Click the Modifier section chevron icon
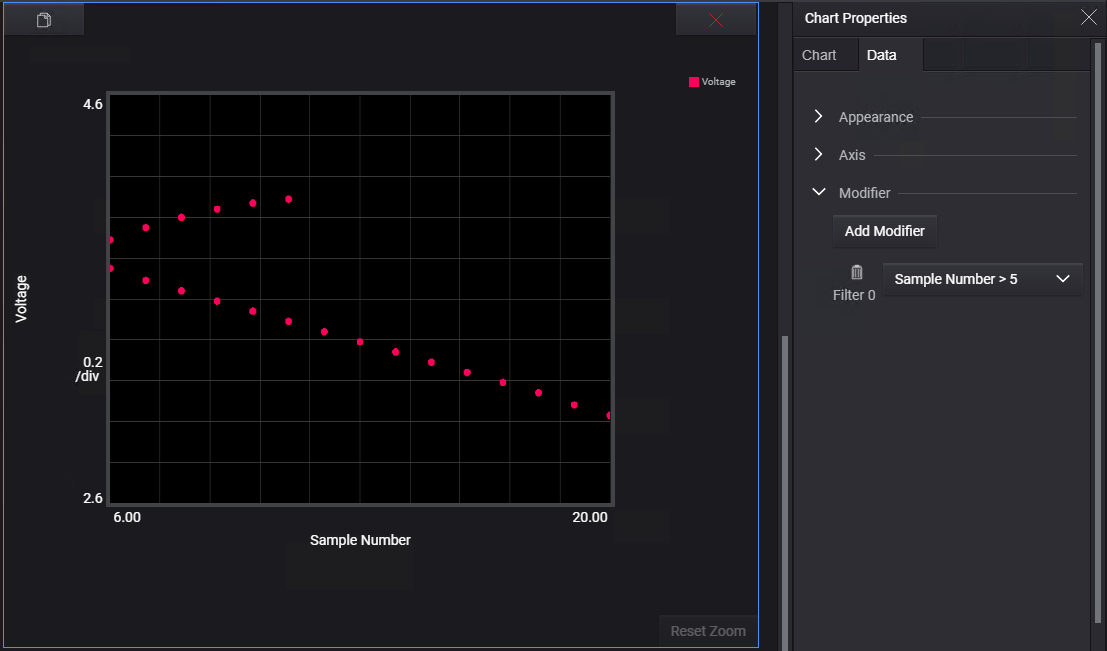Image resolution: width=1107 pixels, height=651 pixels. tap(818, 191)
